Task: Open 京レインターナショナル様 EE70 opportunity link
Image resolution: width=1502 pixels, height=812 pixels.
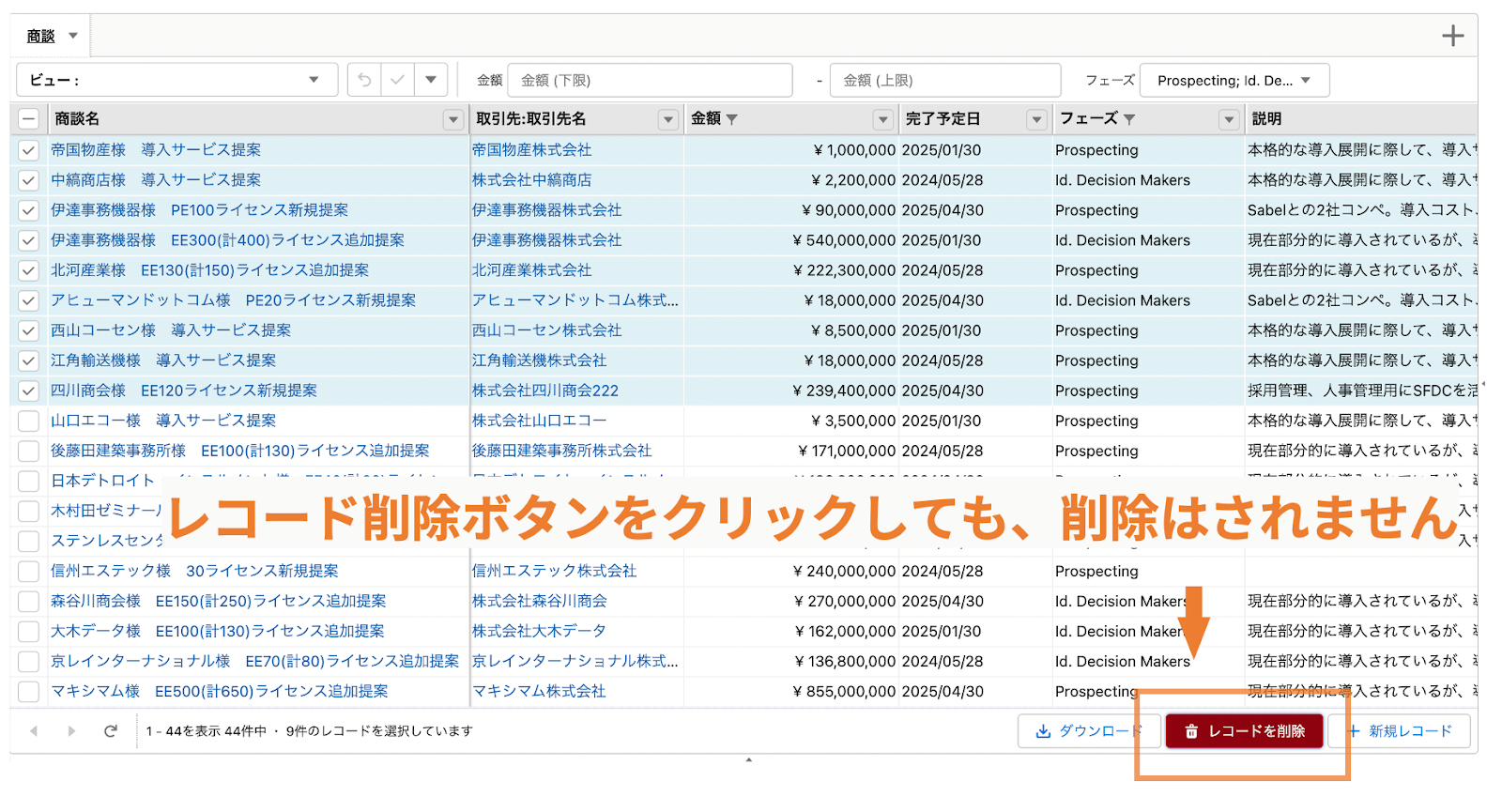Action: [x=255, y=661]
